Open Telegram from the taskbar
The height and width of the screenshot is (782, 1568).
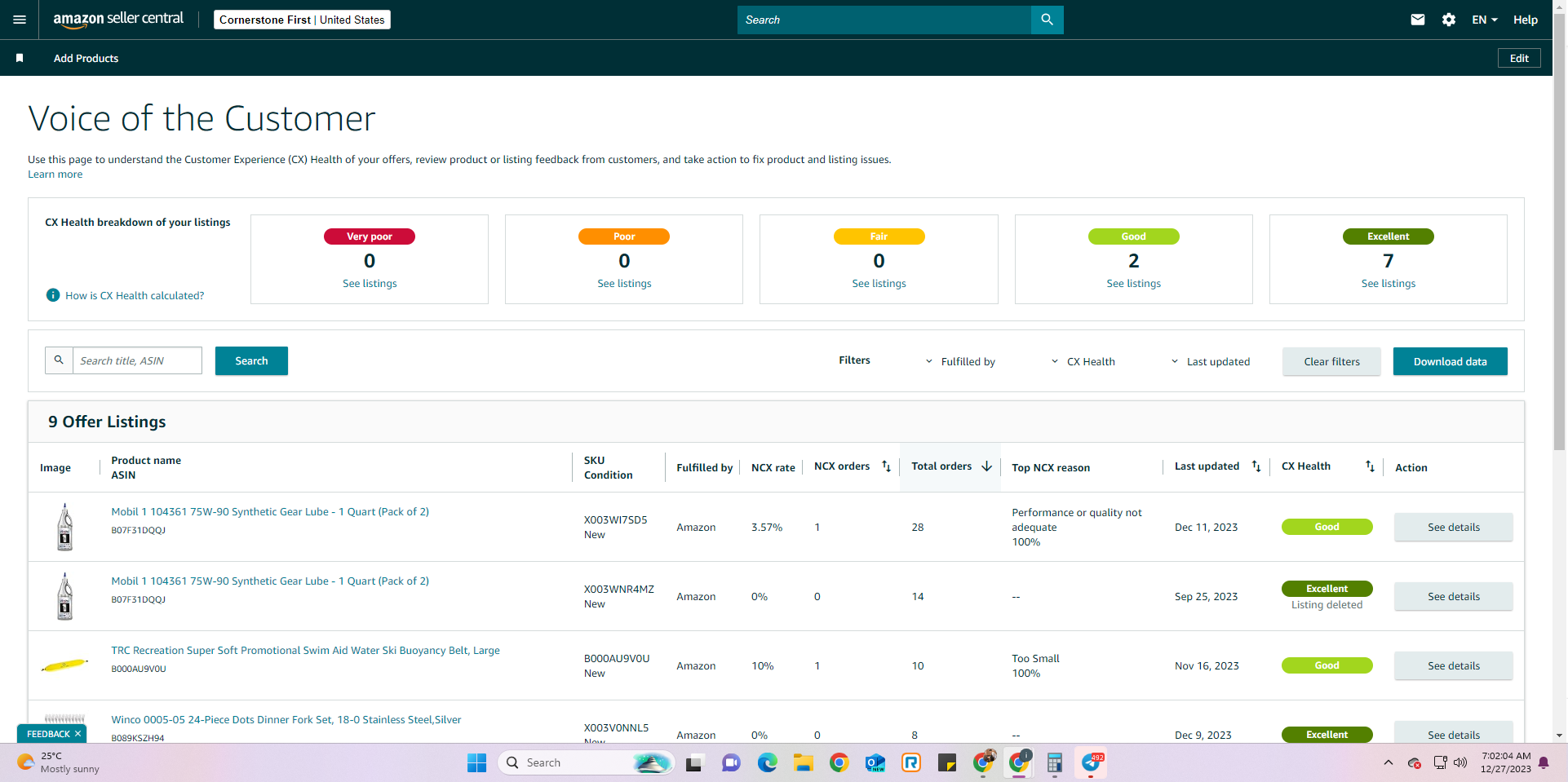pos(1092,762)
